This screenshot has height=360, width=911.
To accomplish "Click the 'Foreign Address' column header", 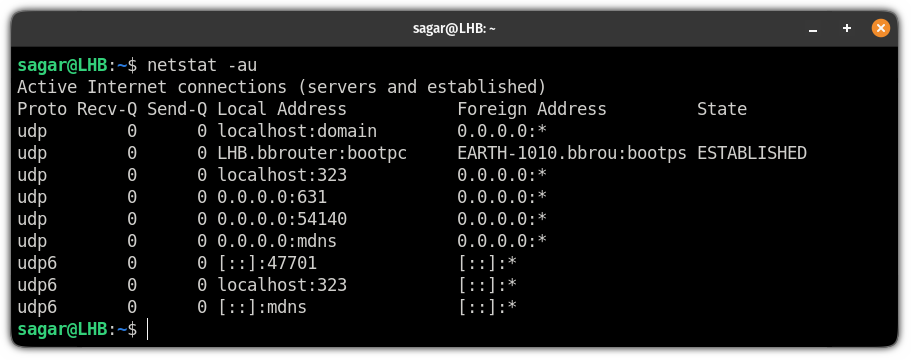I will click(x=532, y=109).
